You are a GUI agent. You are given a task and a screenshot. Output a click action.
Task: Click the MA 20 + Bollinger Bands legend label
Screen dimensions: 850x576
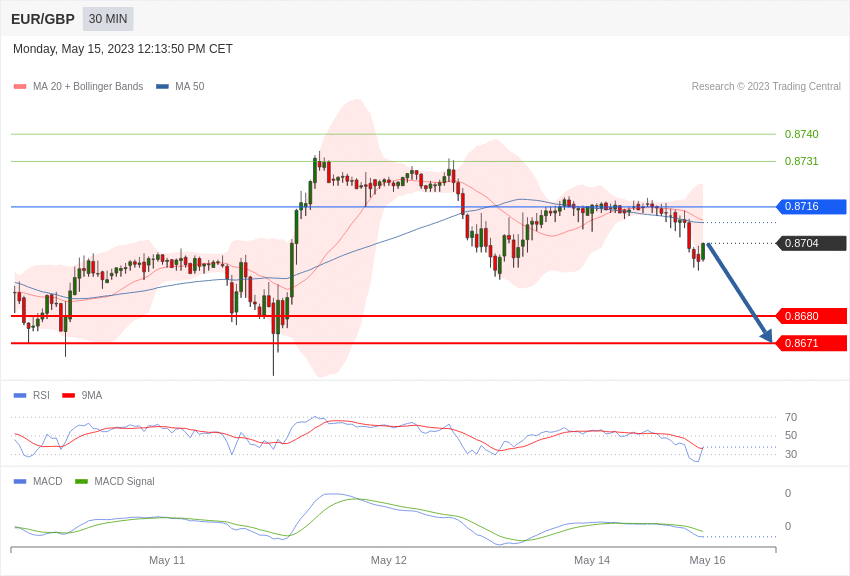coord(88,86)
